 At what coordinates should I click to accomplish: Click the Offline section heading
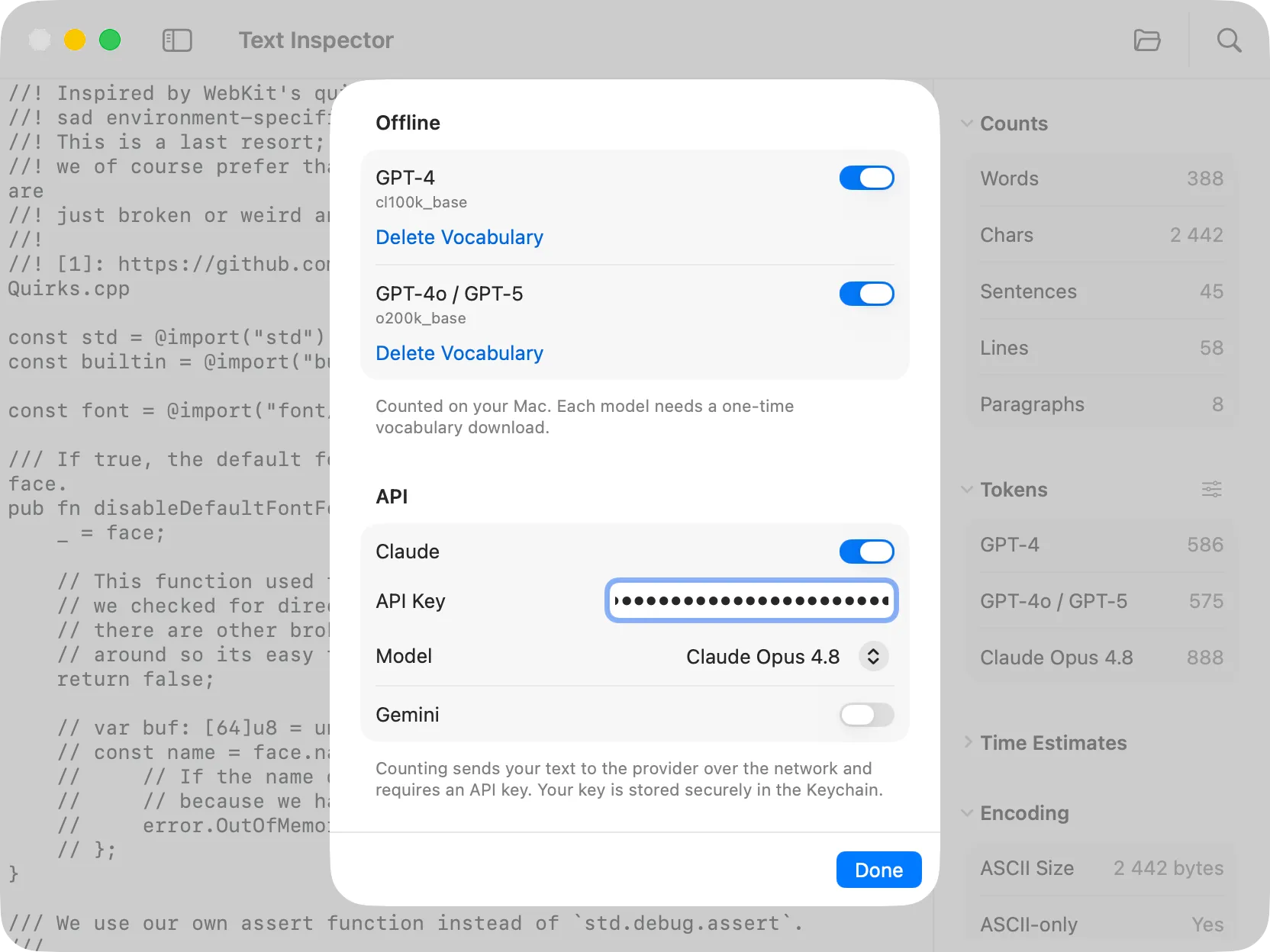[x=408, y=123]
